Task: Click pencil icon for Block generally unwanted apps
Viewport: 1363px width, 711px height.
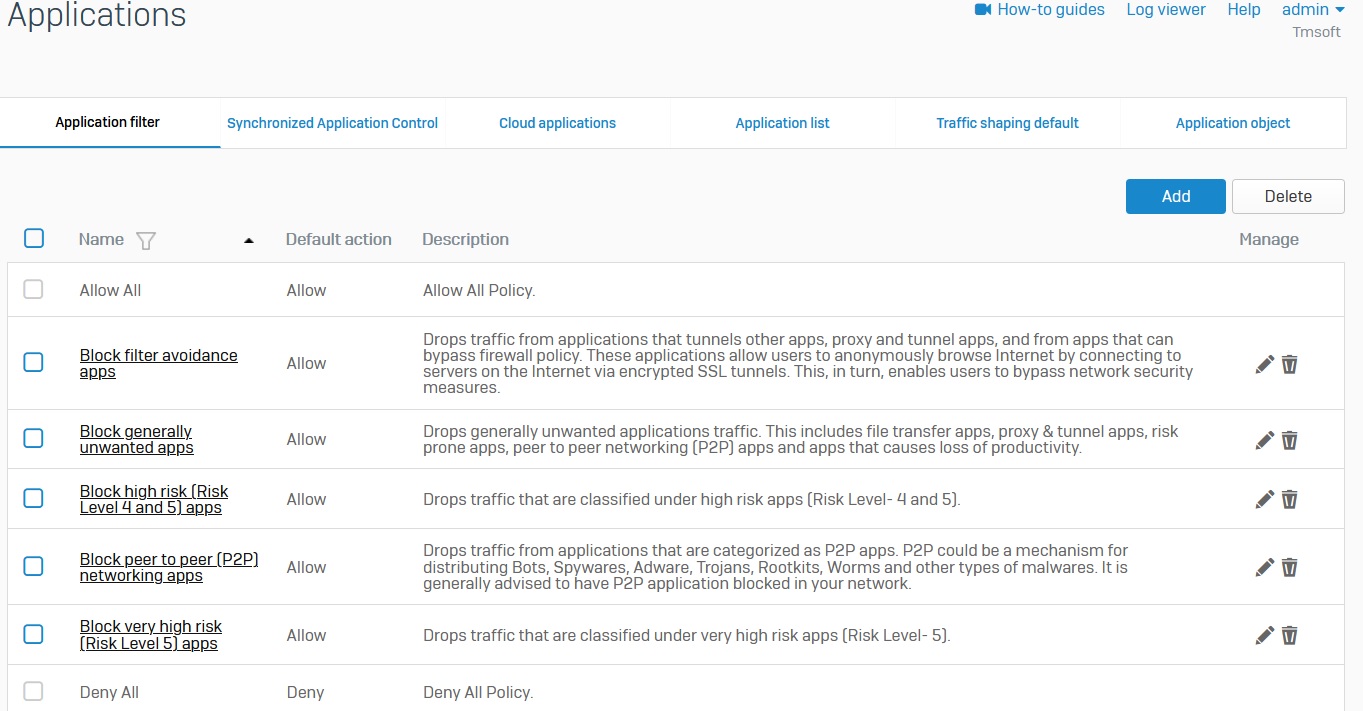Action: tap(1264, 440)
